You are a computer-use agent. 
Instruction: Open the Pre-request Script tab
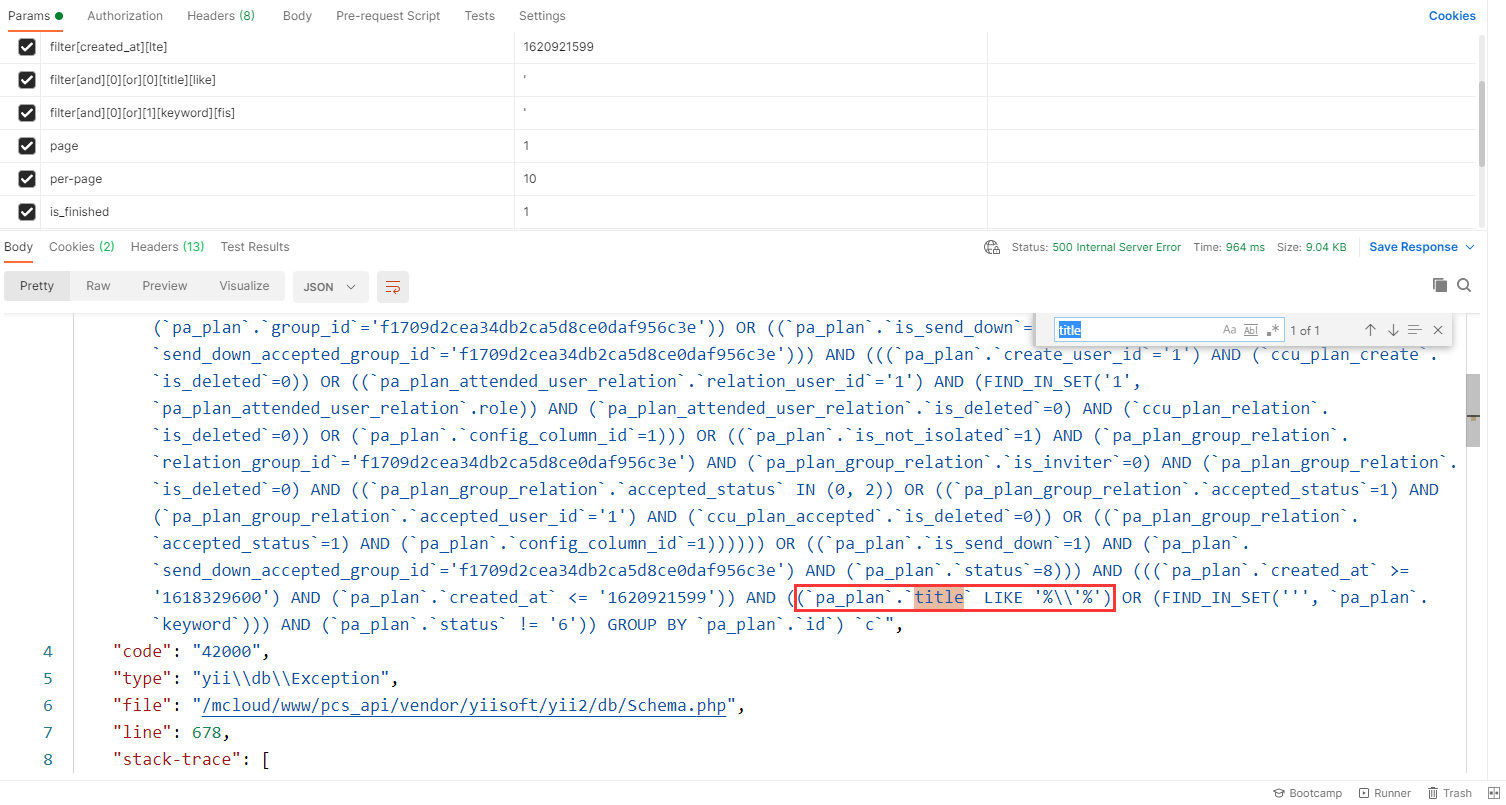388,16
